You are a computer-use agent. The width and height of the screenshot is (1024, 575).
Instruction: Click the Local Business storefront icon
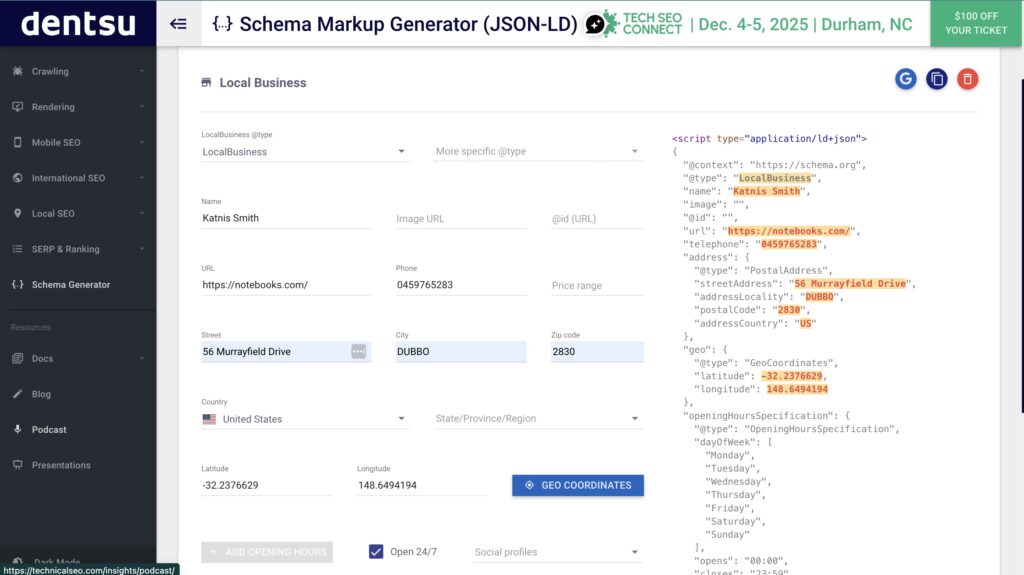[206, 82]
